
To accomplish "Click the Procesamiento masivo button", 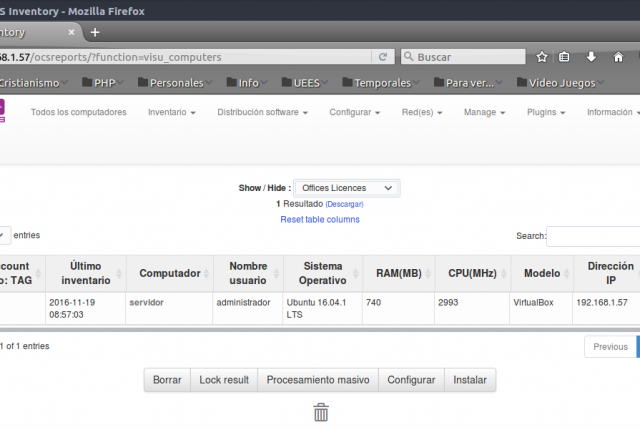I will 318,380.
